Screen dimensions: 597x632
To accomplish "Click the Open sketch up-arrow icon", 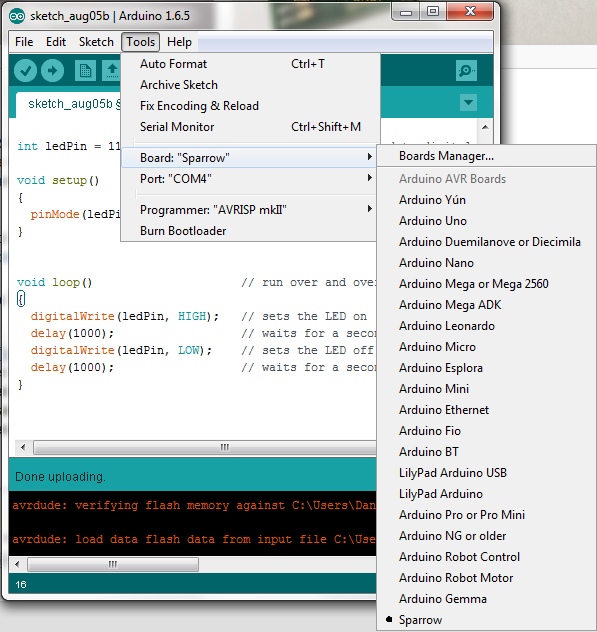I will pyautogui.click(x=112, y=71).
